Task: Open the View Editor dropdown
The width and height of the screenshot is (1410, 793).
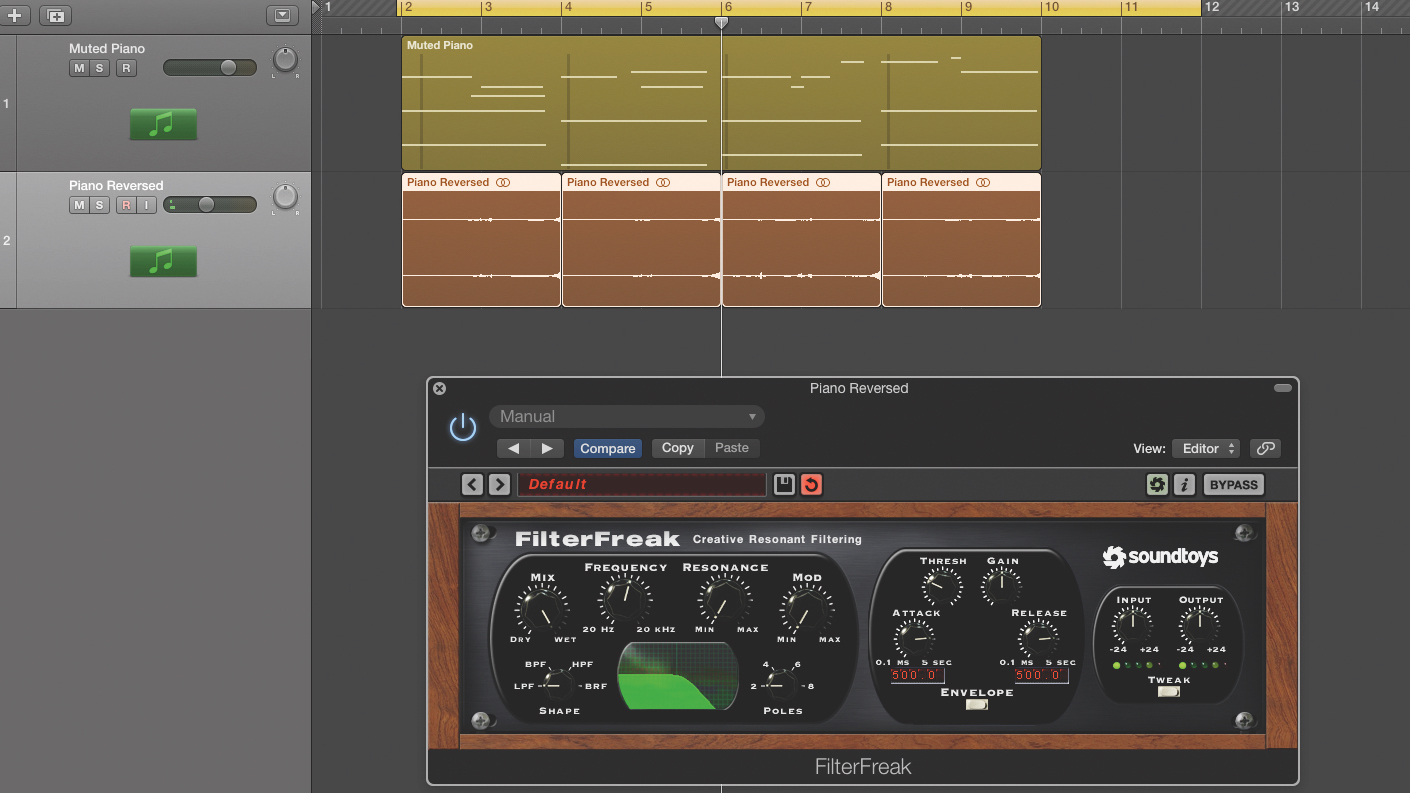Action: point(1204,449)
